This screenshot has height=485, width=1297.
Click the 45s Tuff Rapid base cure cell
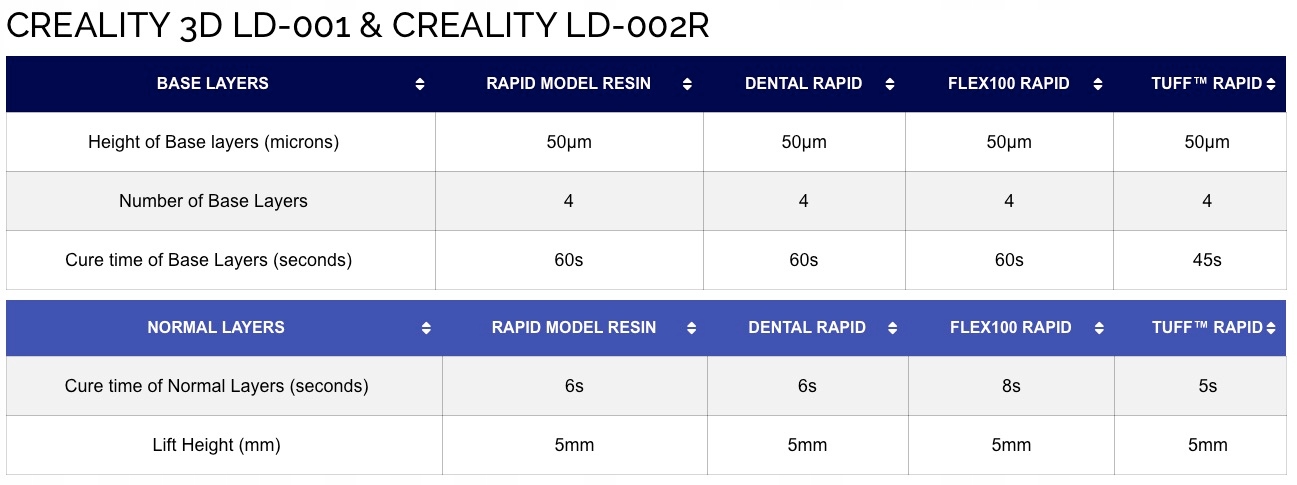[1207, 260]
